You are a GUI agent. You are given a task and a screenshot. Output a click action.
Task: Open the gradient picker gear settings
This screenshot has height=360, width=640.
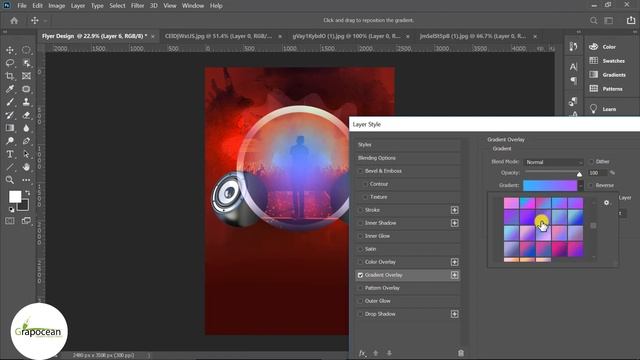tap(607, 202)
